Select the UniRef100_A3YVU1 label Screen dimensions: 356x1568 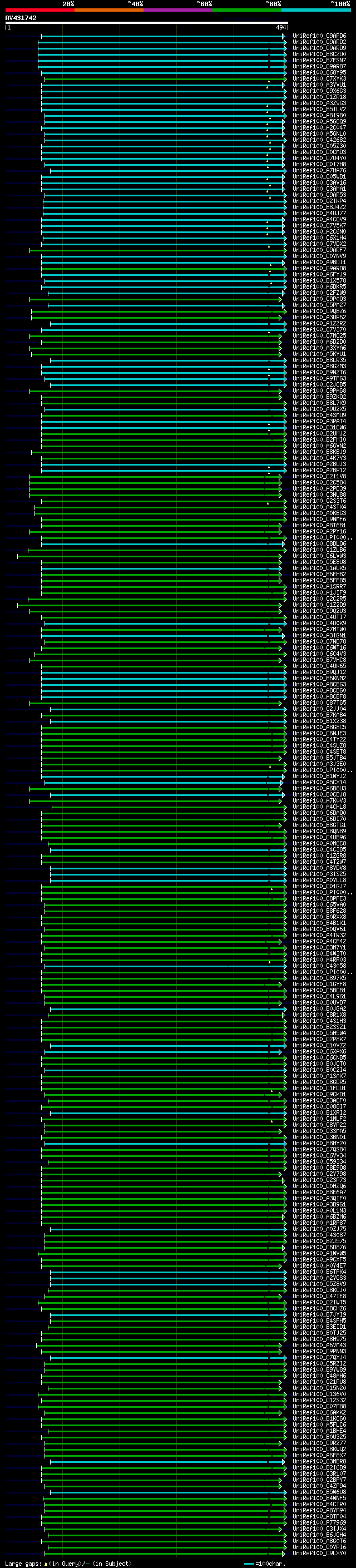coord(319,85)
